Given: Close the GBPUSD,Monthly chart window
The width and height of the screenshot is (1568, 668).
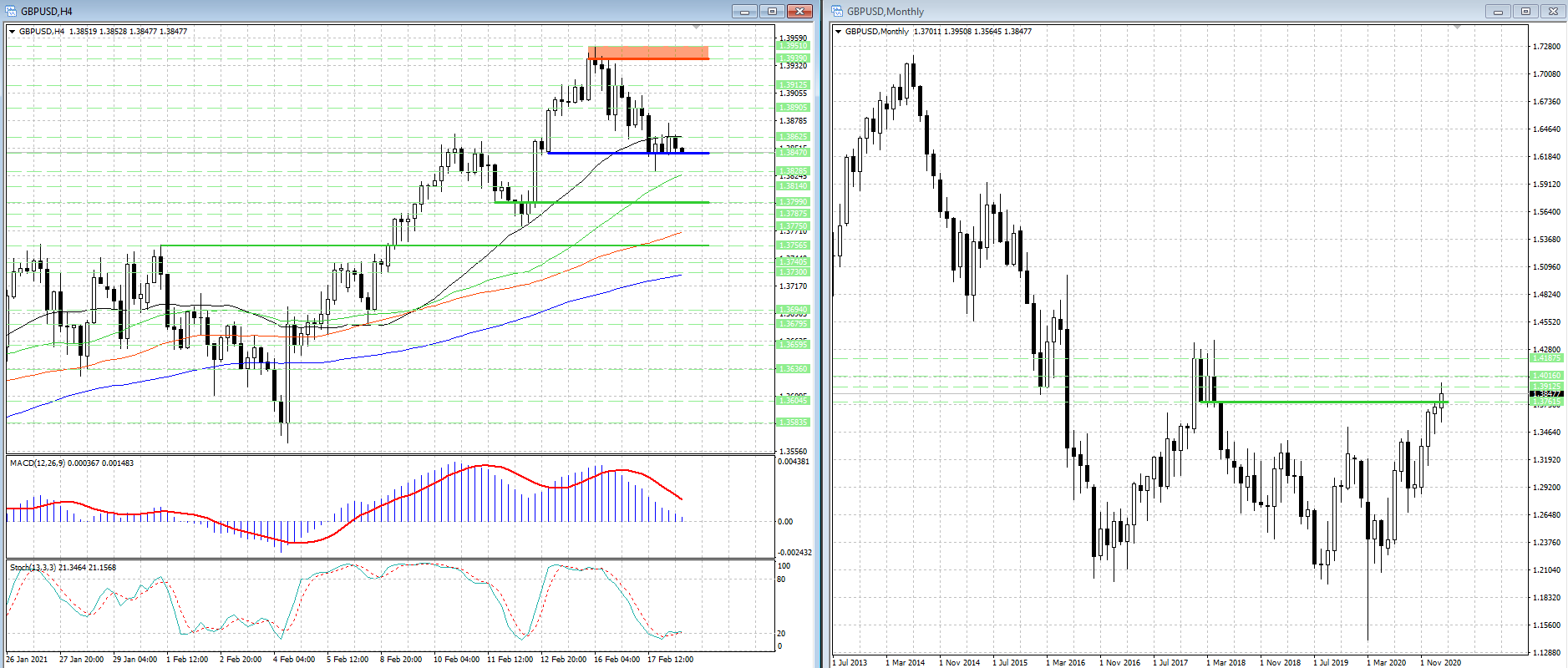Looking at the screenshot, I should [1553, 11].
